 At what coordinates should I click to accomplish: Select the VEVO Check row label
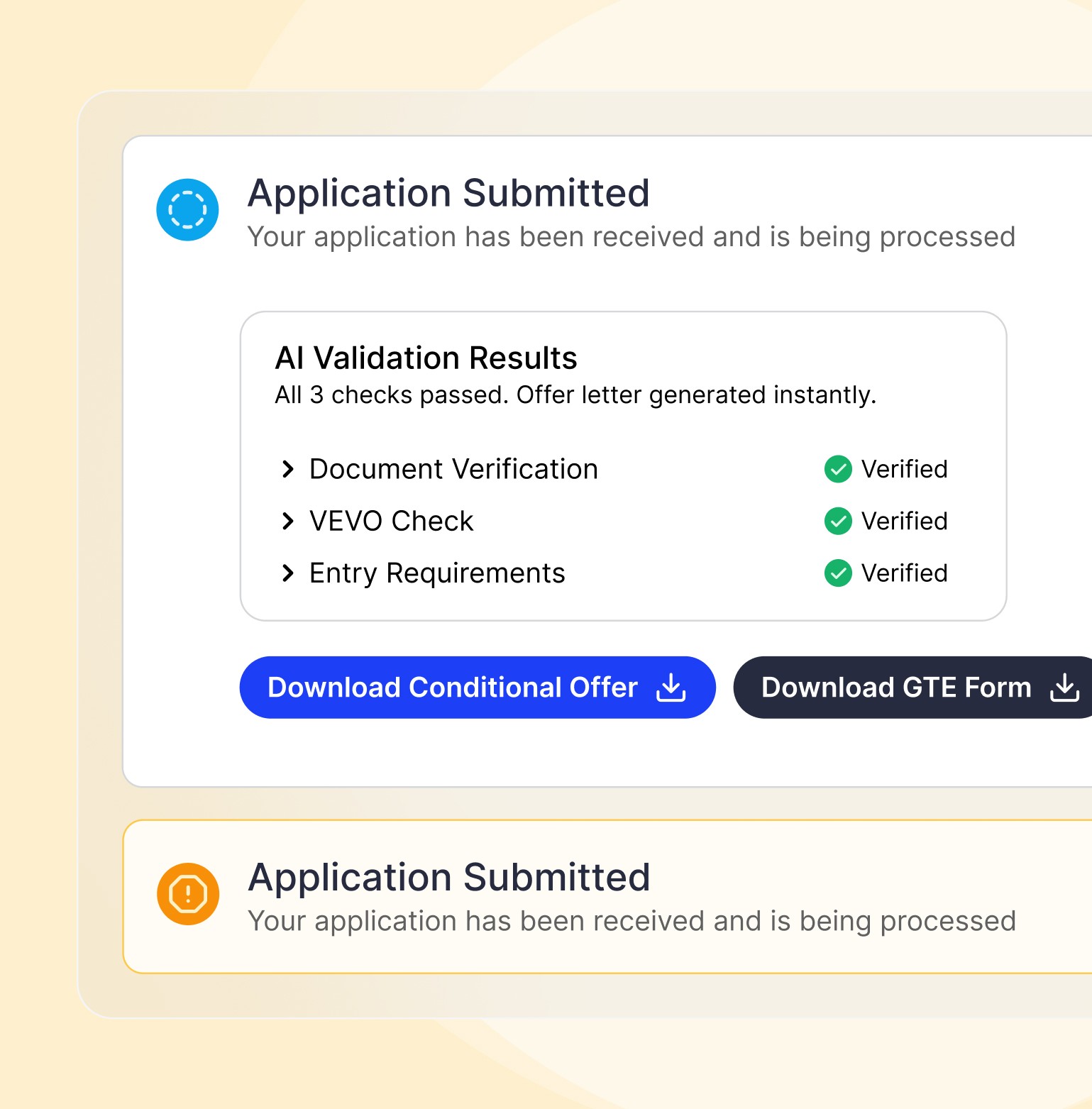[391, 522]
